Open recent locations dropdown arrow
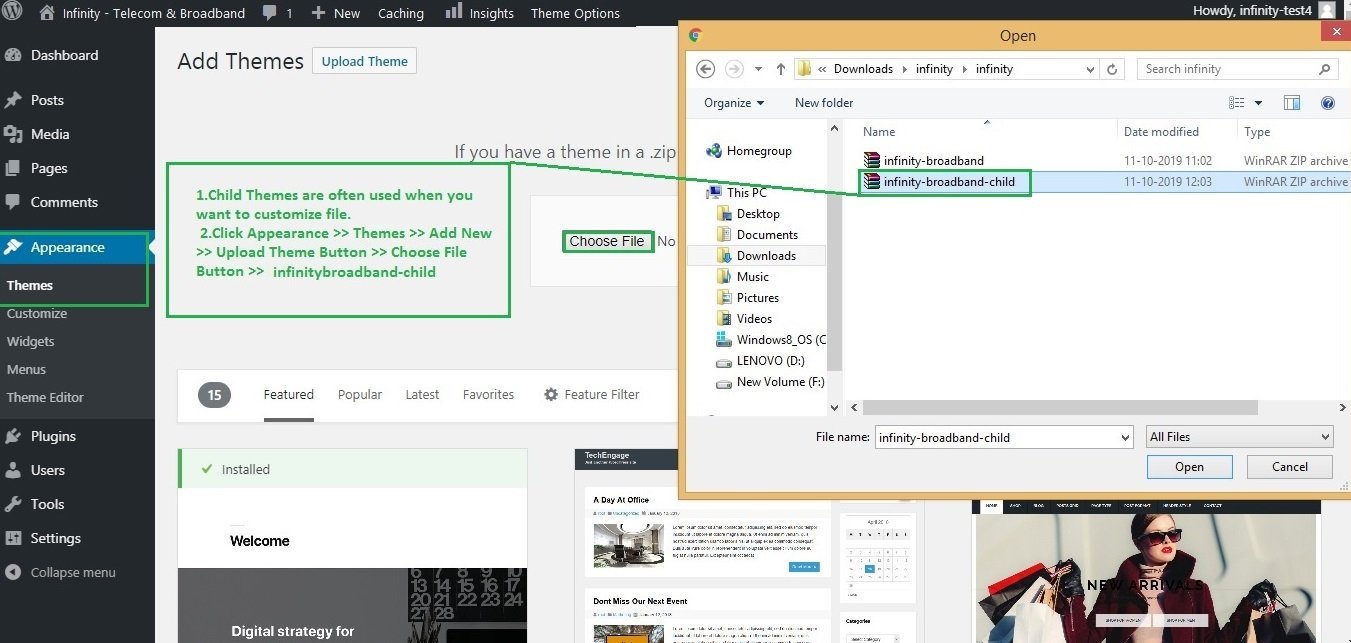This screenshot has width=1351, height=643. (759, 69)
